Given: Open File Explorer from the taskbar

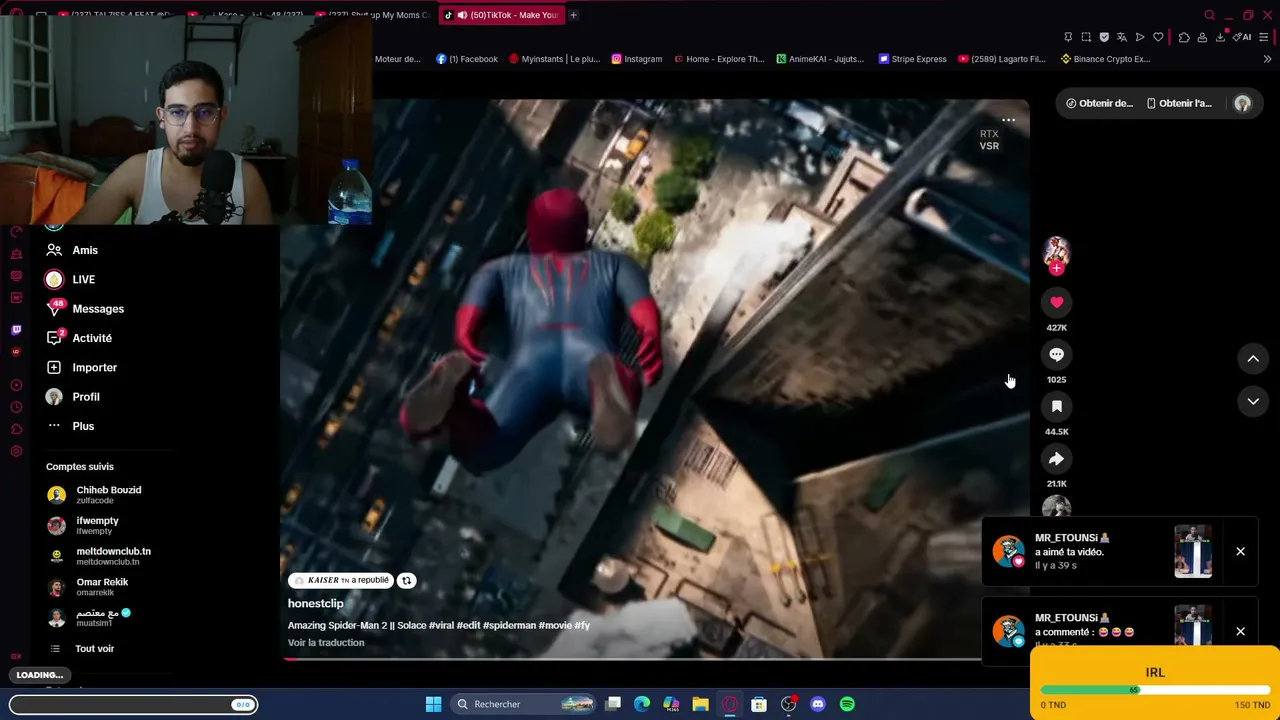Looking at the screenshot, I should [701, 704].
